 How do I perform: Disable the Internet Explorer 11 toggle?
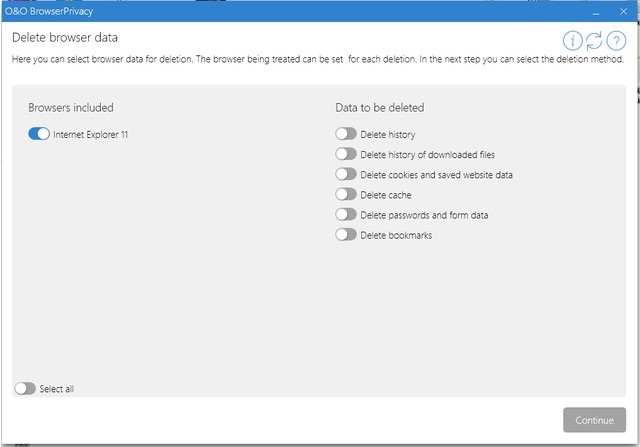[39, 134]
